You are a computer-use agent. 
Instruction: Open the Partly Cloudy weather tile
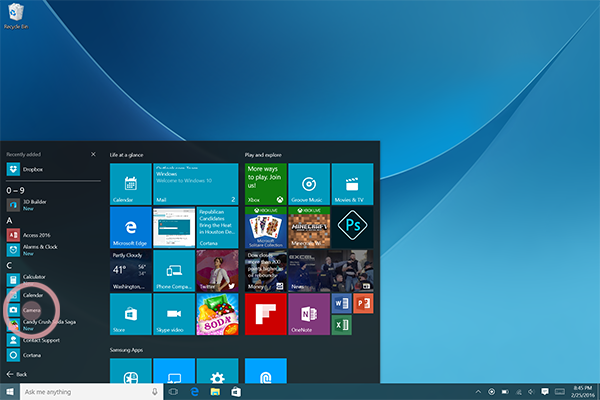[130, 271]
